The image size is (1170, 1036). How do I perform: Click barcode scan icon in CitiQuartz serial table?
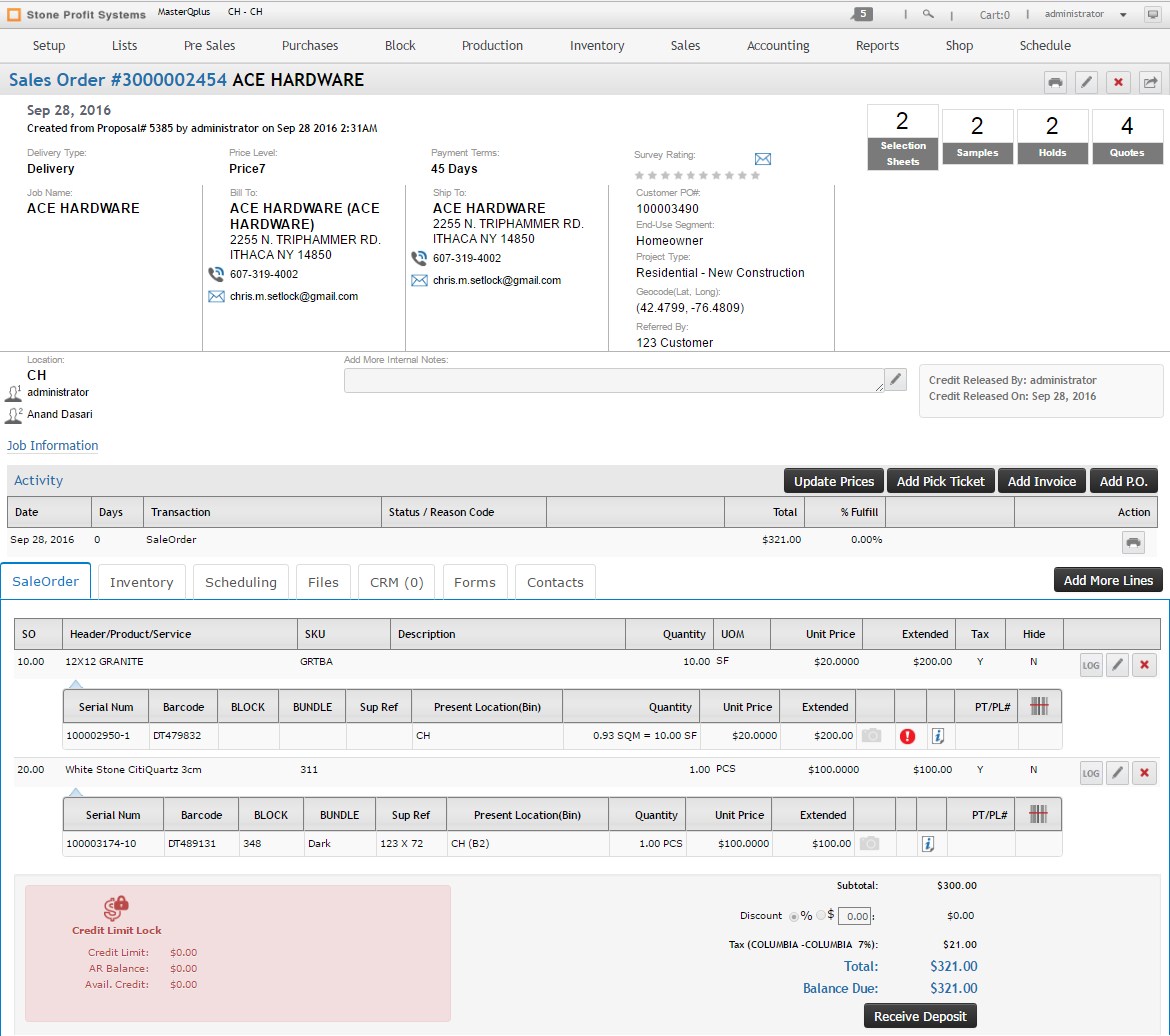coord(1038,814)
